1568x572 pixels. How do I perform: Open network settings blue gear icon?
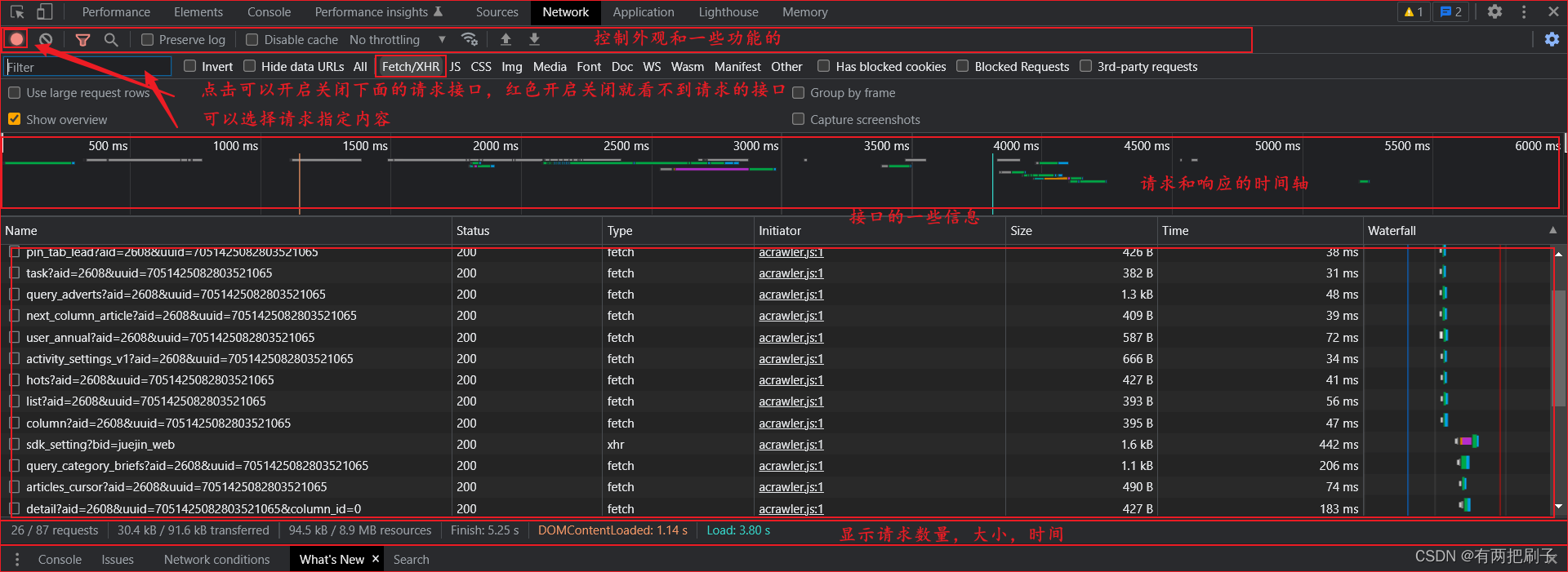pos(1552,39)
